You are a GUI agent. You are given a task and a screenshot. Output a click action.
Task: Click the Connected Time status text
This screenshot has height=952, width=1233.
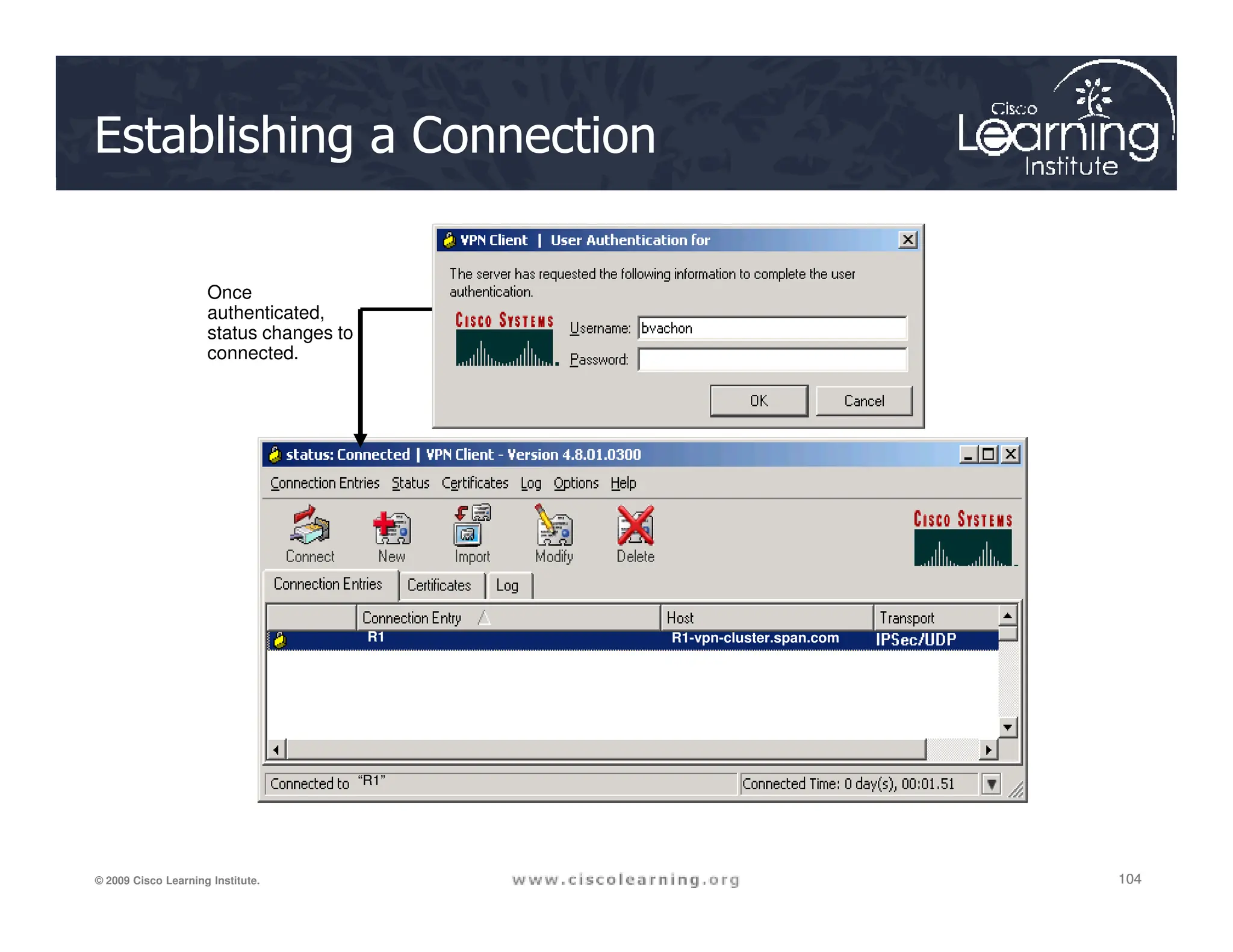[x=848, y=784]
